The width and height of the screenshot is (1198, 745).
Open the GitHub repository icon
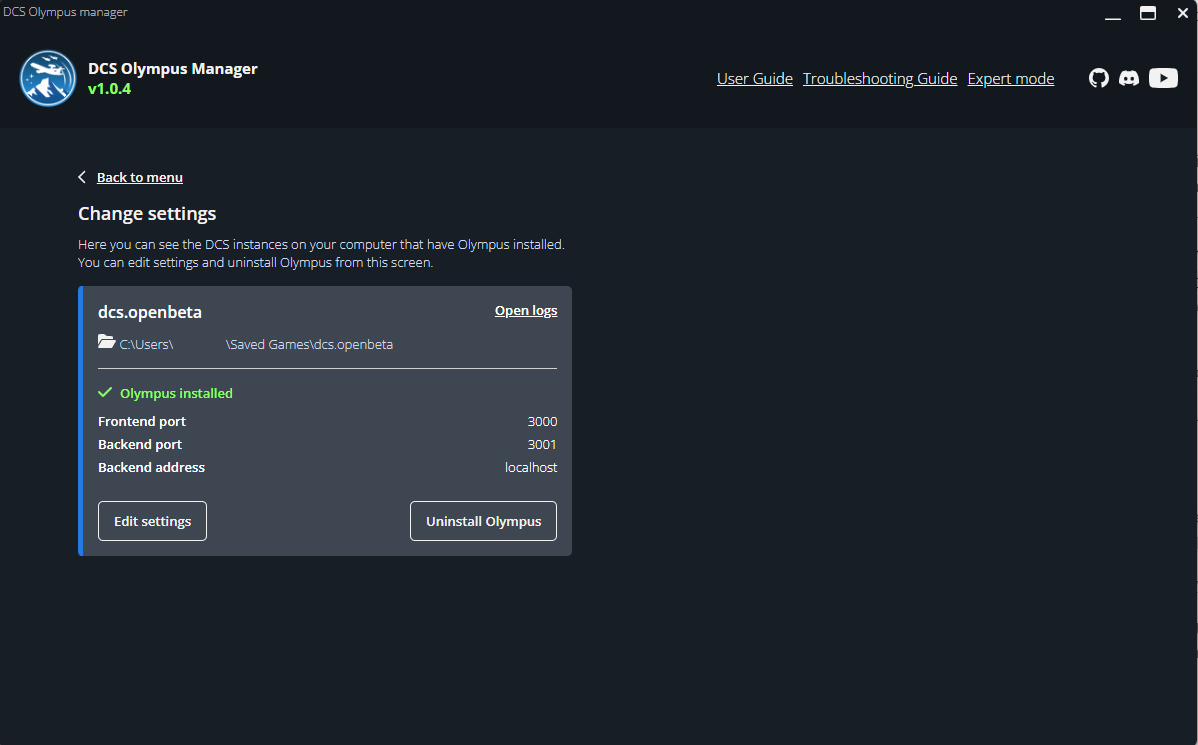point(1098,78)
